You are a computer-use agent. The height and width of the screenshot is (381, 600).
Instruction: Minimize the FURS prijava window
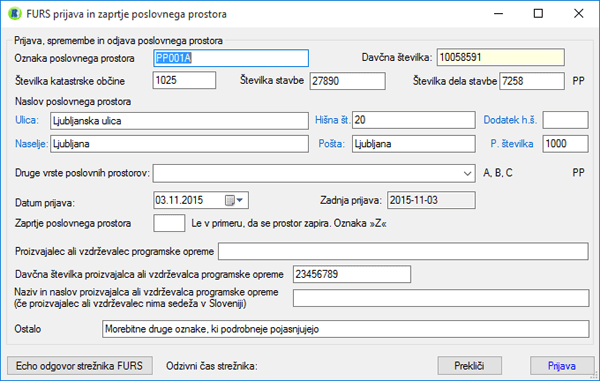498,14
